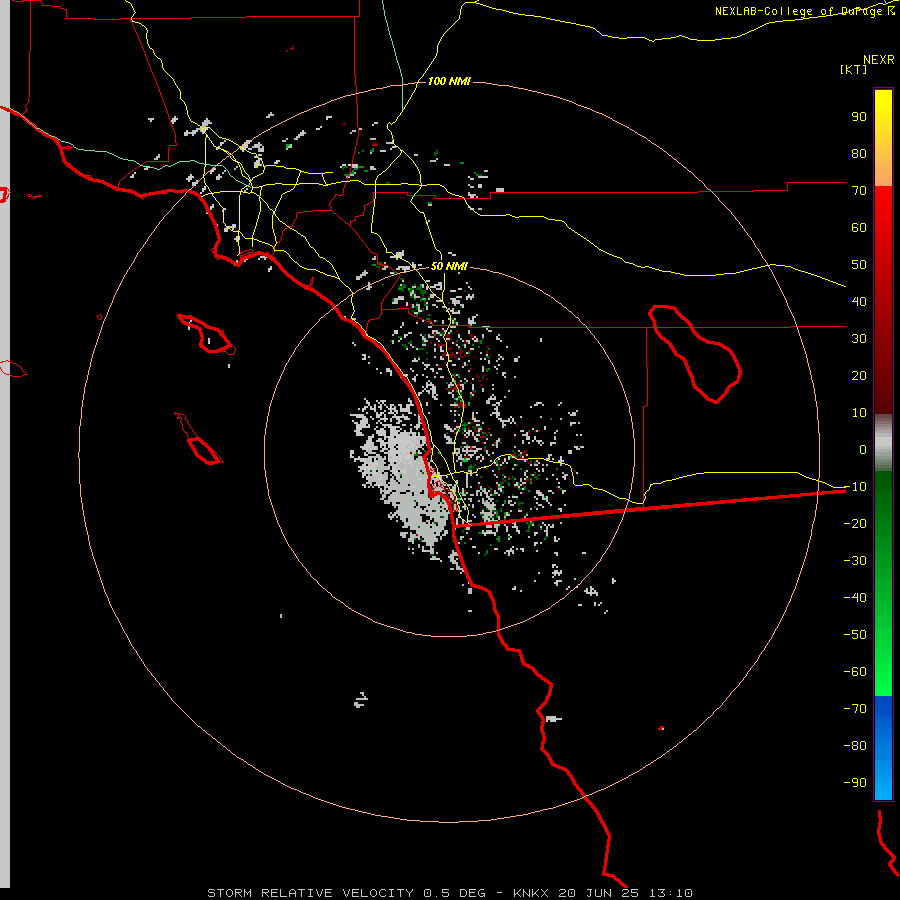This screenshot has height=900, width=900.
Task: Click STORM RELATIVE VELOCITY caption text
Action: tap(310, 893)
